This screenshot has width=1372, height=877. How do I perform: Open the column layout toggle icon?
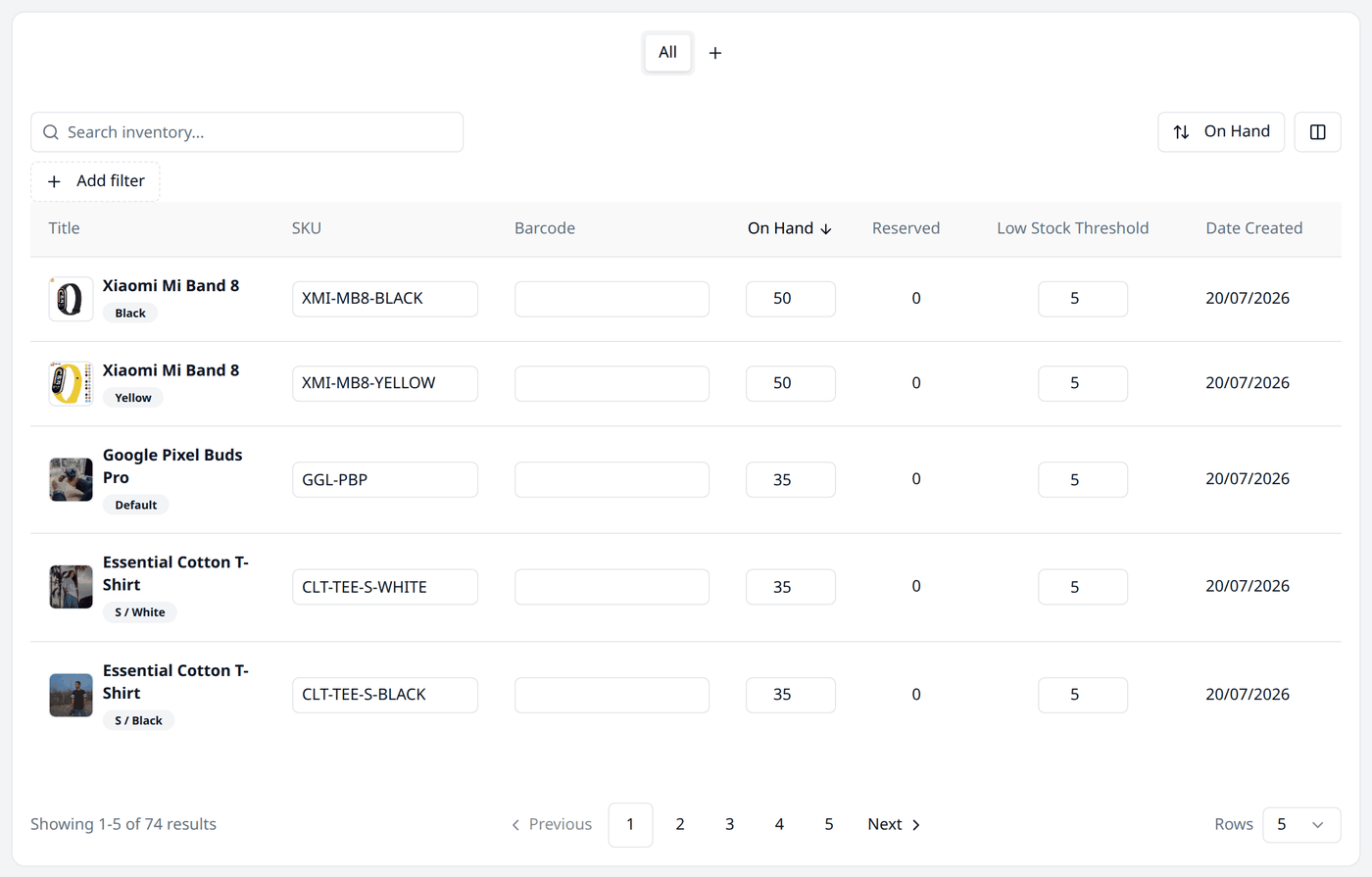[x=1317, y=132]
